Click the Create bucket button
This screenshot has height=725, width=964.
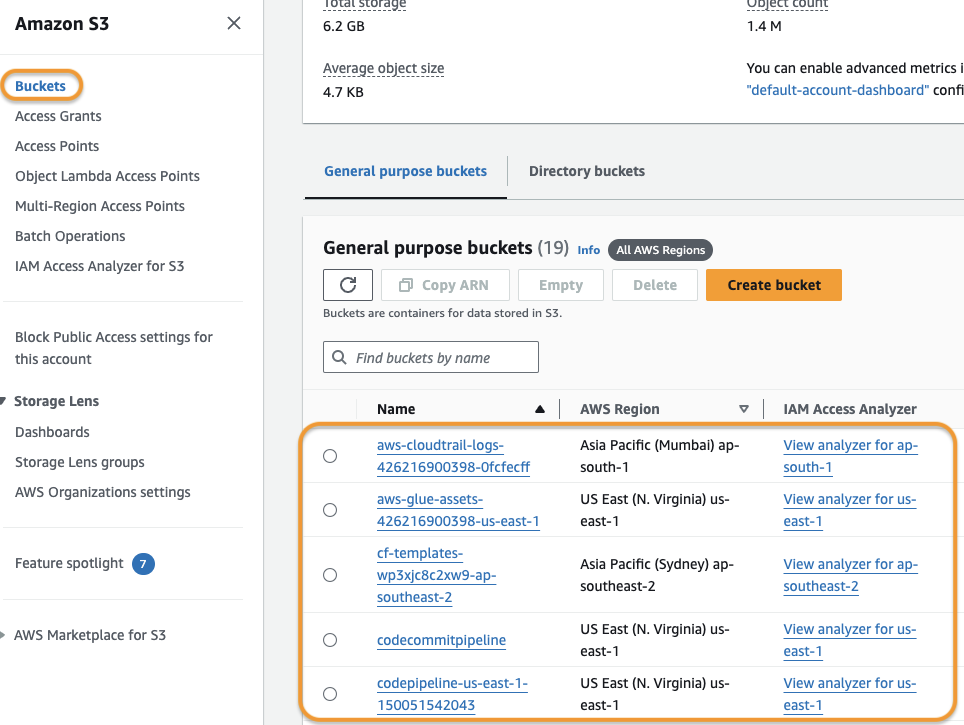click(x=774, y=285)
